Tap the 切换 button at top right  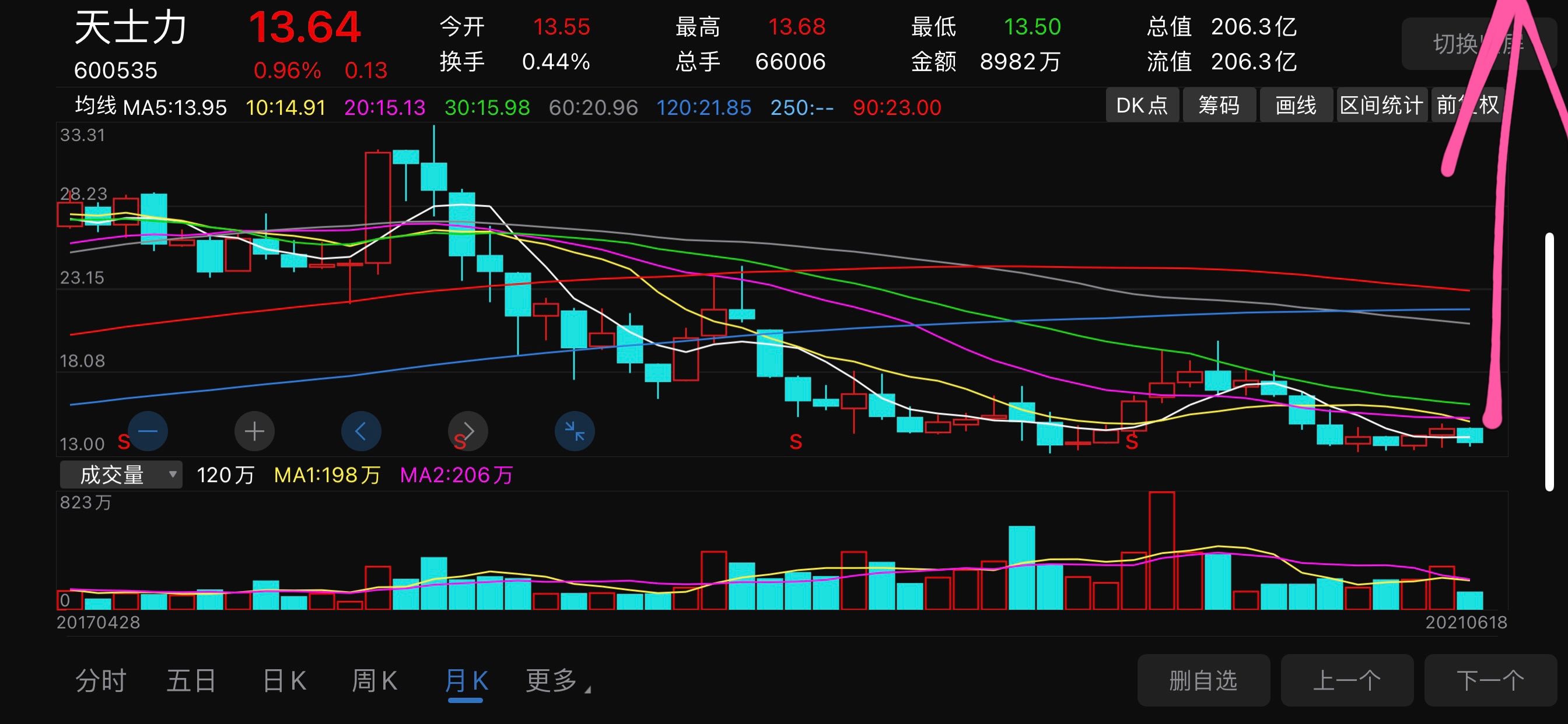pyautogui.click(x=1479, y=44)
